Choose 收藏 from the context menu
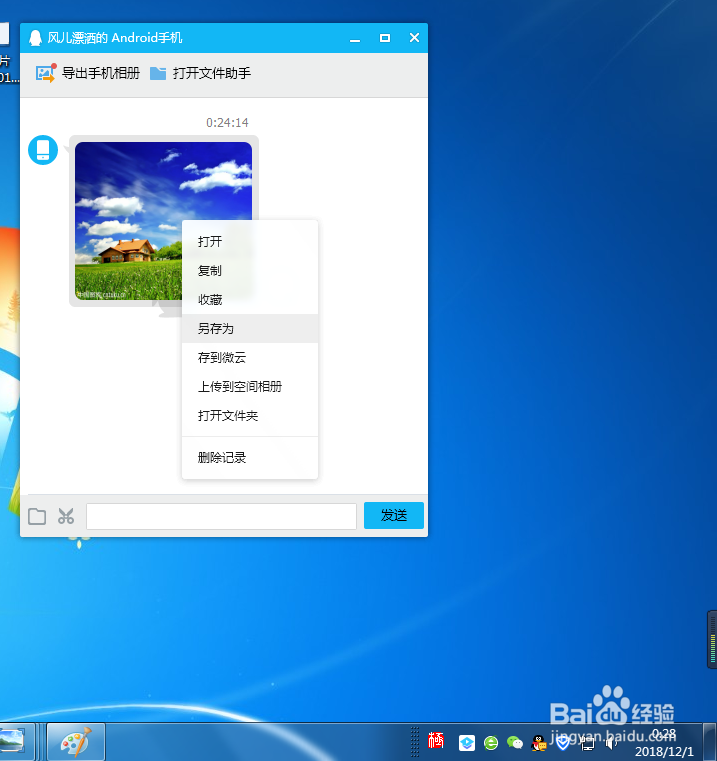The width and height of the screenshot is (717, 761). (x=250, y=300)
